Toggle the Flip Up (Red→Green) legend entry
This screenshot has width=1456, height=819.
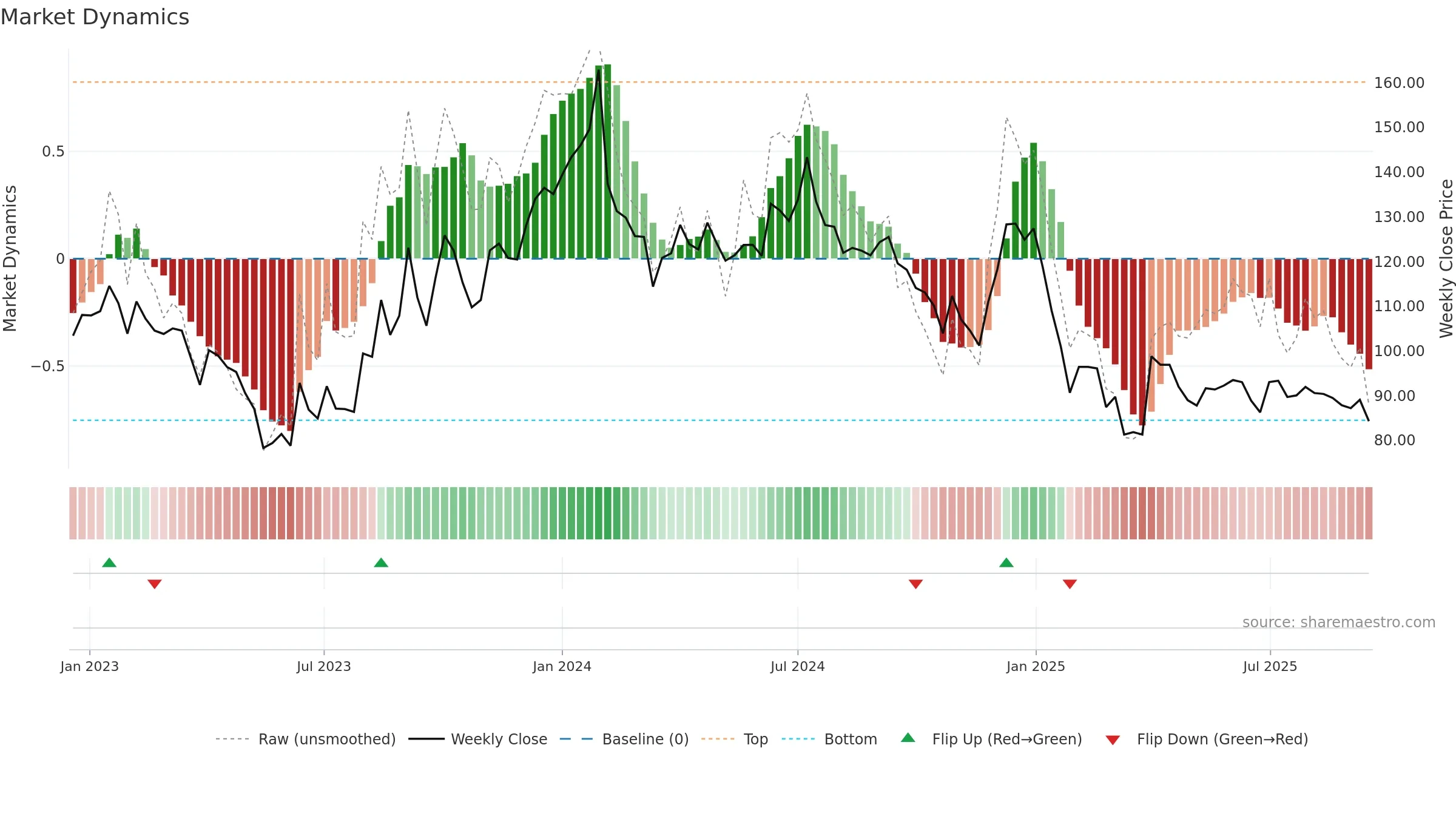[991, 739]
